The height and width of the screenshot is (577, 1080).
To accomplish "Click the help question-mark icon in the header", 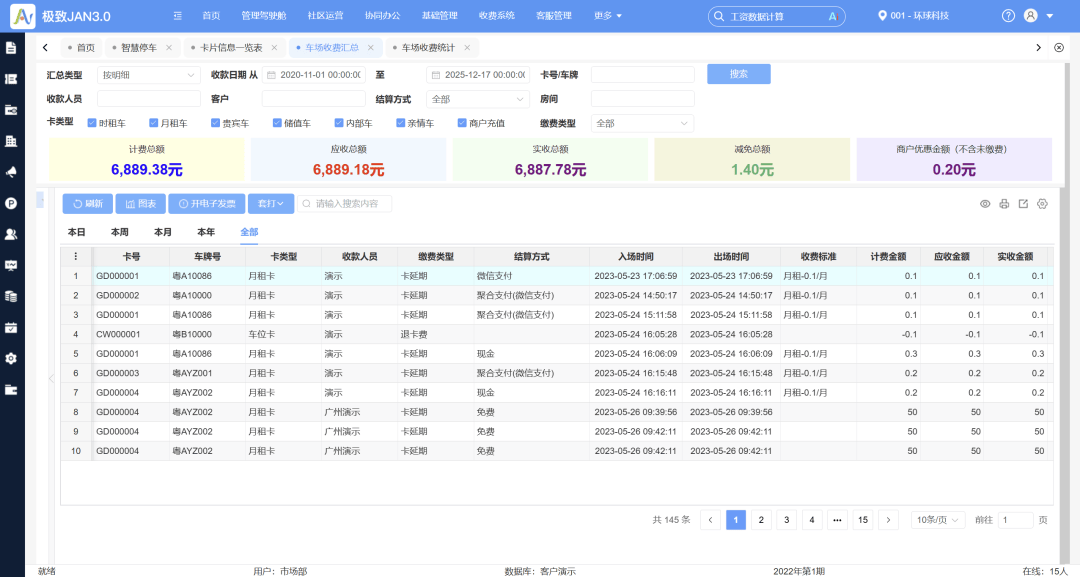I will pos(1007,15).
